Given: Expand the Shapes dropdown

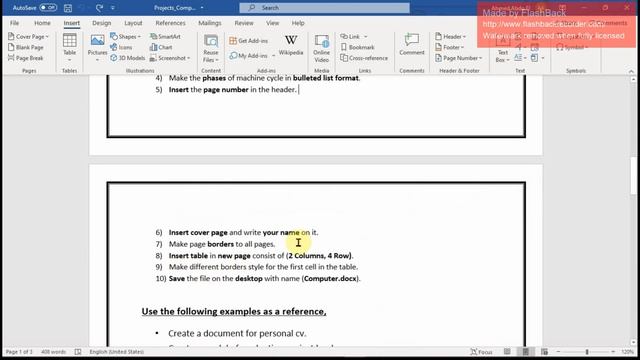Looking at the screenshot, I should [125, 36].
